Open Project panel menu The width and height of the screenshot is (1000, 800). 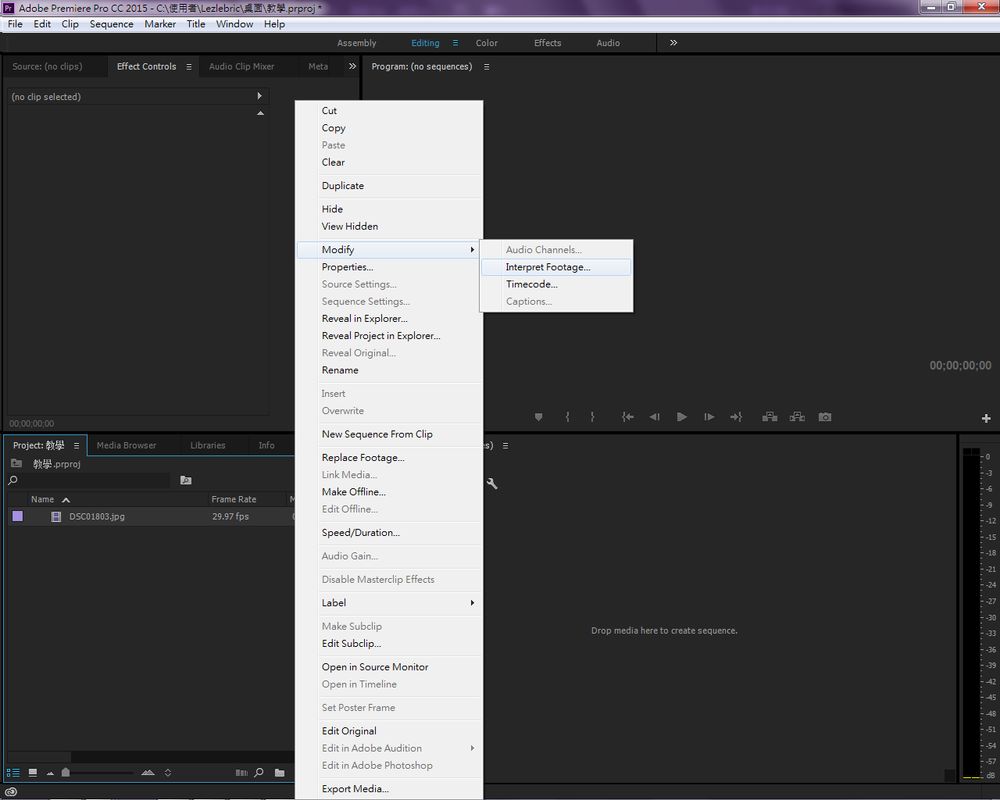pyautogui.click(x=77, y=445)
